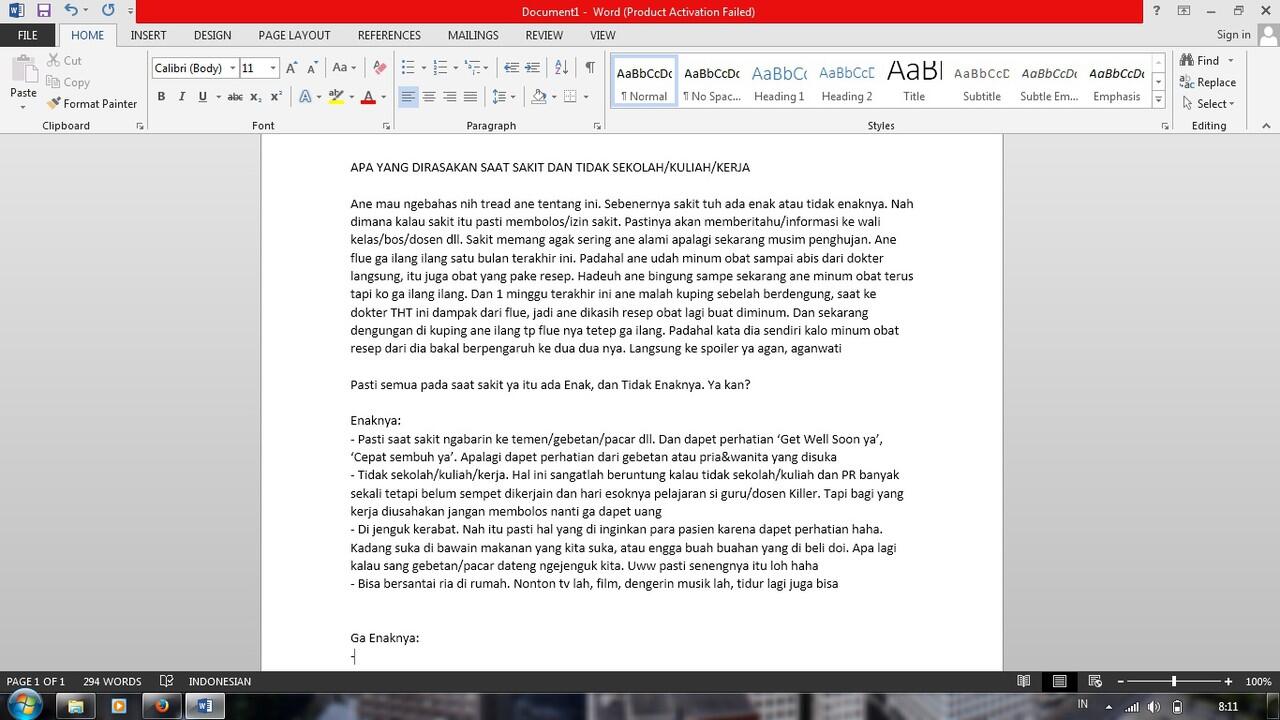The width and height of the screenshot is (1280, 720).
Task: Open the font name dropdown
Action: click(x=232, y=68)
